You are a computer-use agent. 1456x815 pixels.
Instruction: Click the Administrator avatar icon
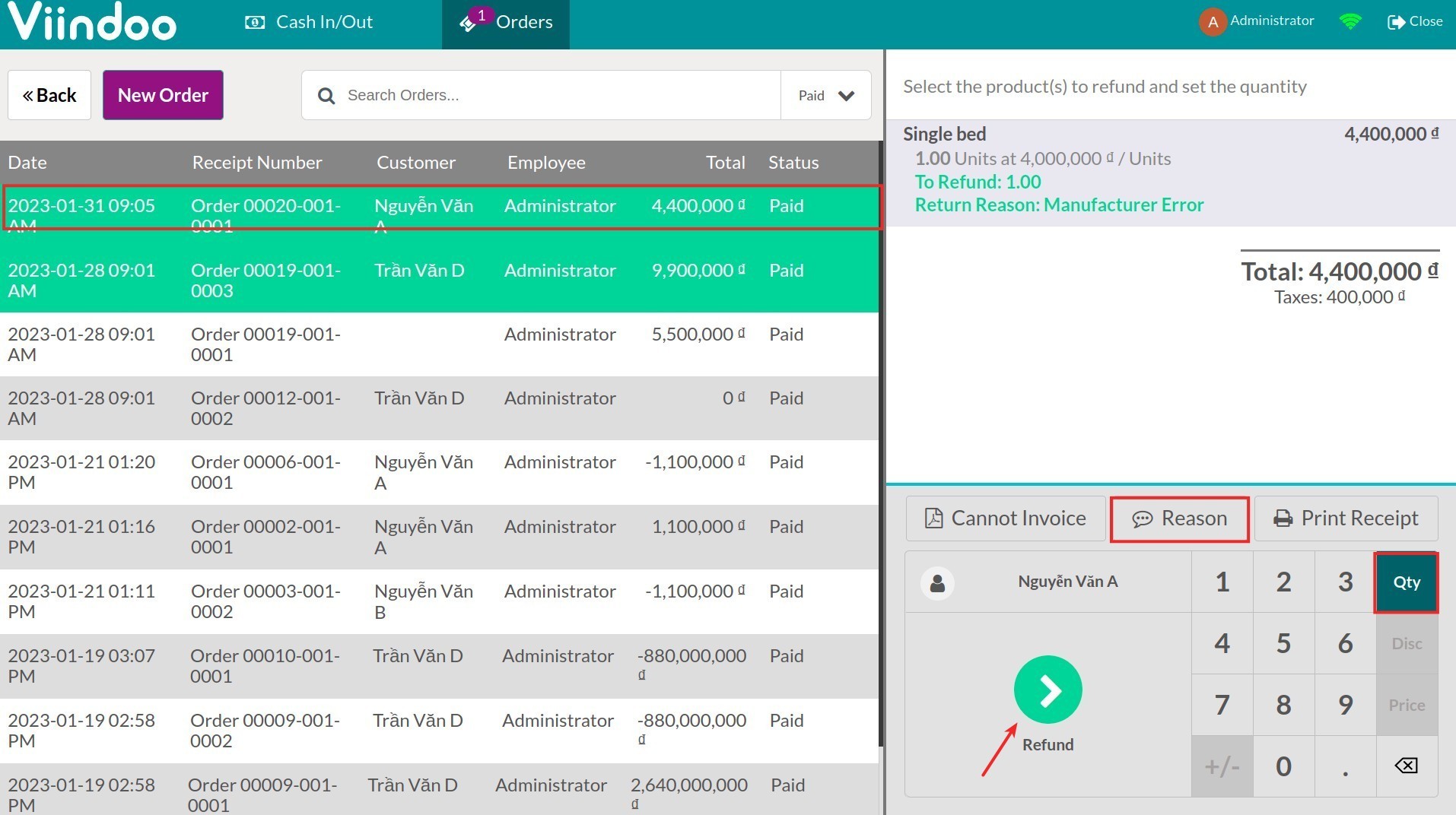click(x=1213, y=21)
